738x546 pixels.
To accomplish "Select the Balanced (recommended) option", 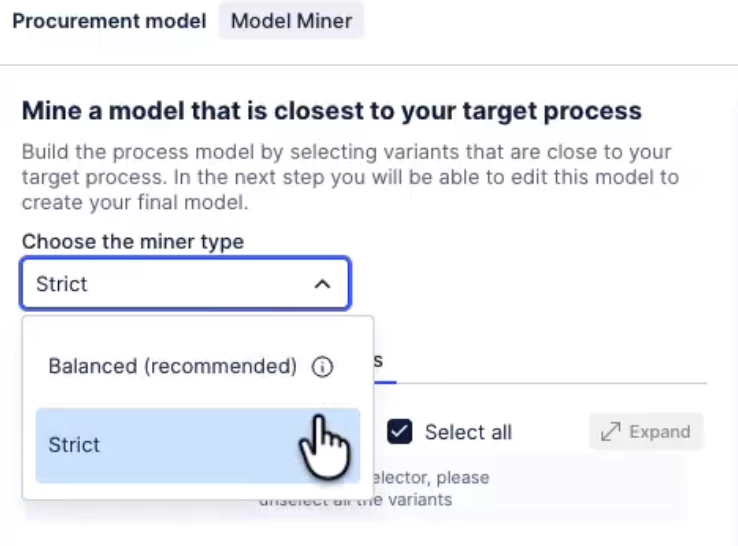I will point(172,367).
